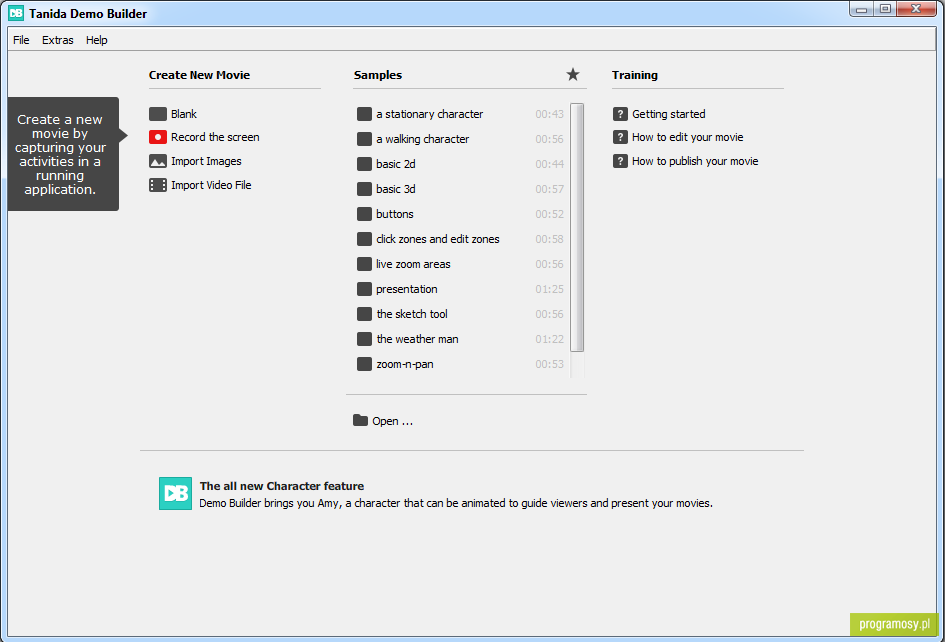Screen dimensions: 945x642
Task: Open the Help menu
Action: [x=96, y=40]
